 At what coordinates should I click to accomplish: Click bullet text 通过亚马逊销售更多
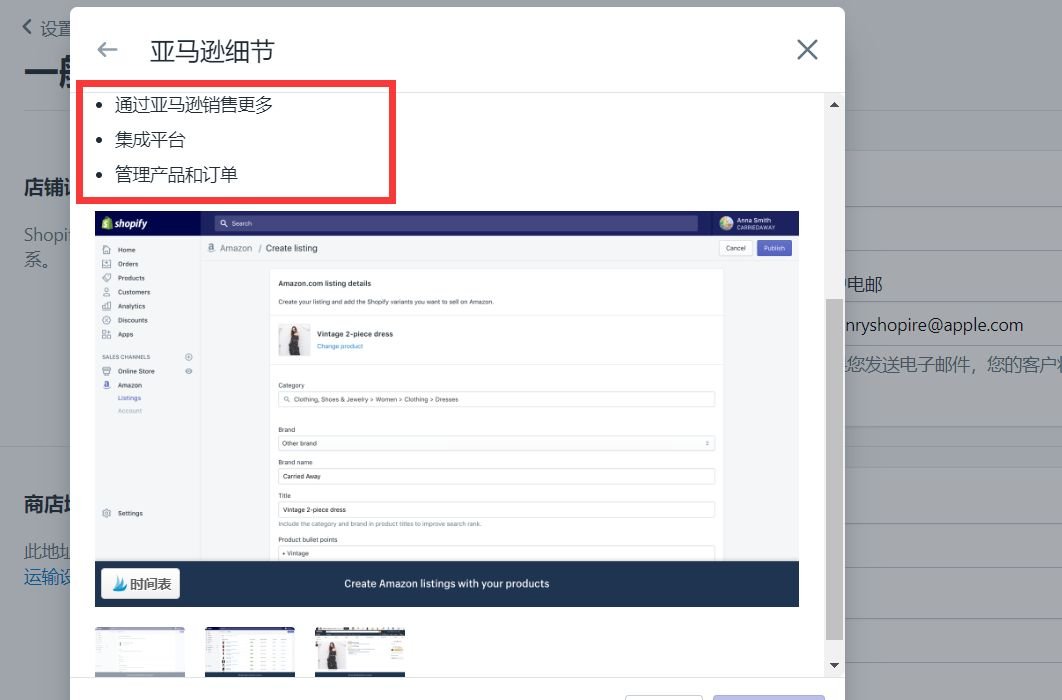tap(194, 105)
